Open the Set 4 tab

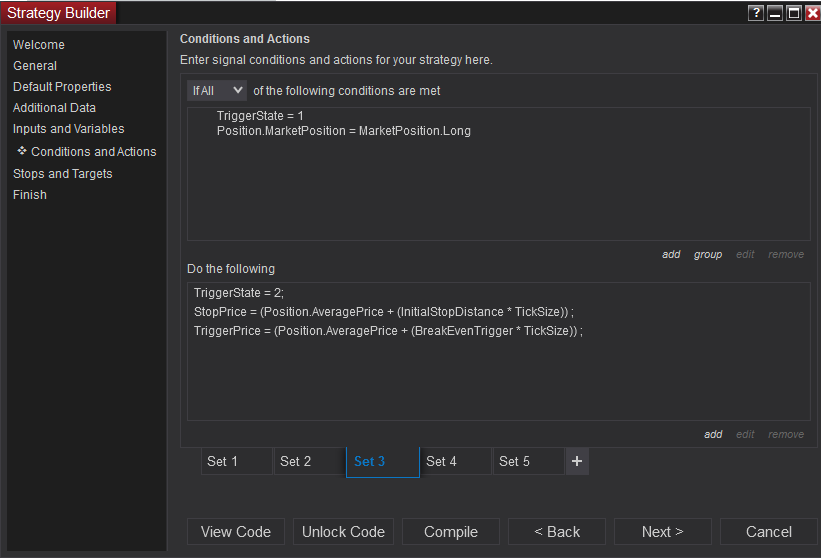456,461
